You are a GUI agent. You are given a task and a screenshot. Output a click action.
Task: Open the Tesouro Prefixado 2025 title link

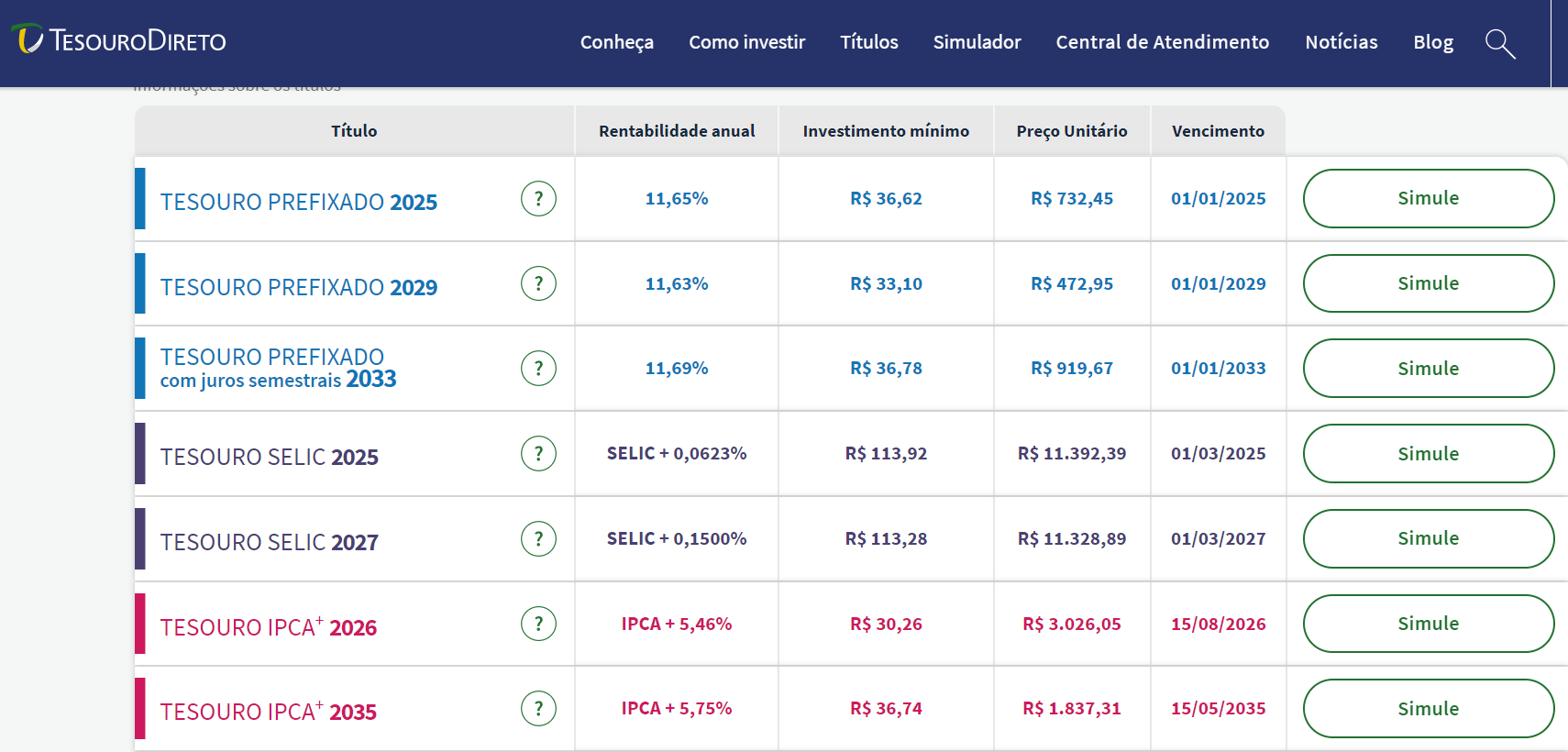pyautogui.click(x=299, y=202)
